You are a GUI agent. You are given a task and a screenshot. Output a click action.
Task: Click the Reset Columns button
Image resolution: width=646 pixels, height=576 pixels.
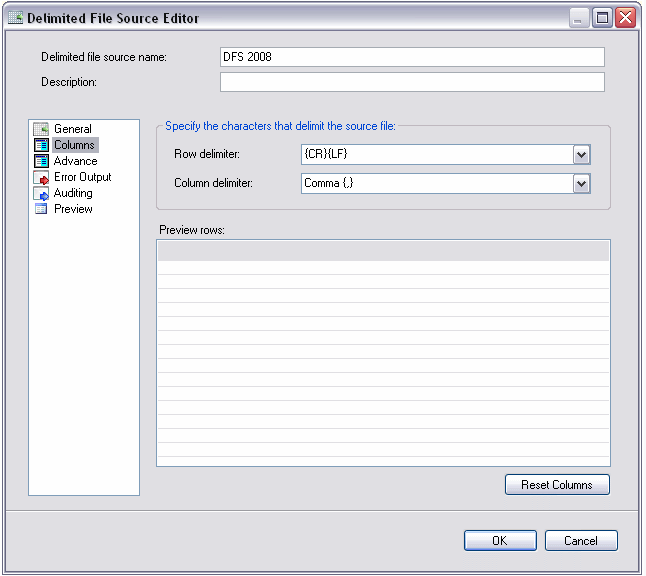(x=557, y=485)
